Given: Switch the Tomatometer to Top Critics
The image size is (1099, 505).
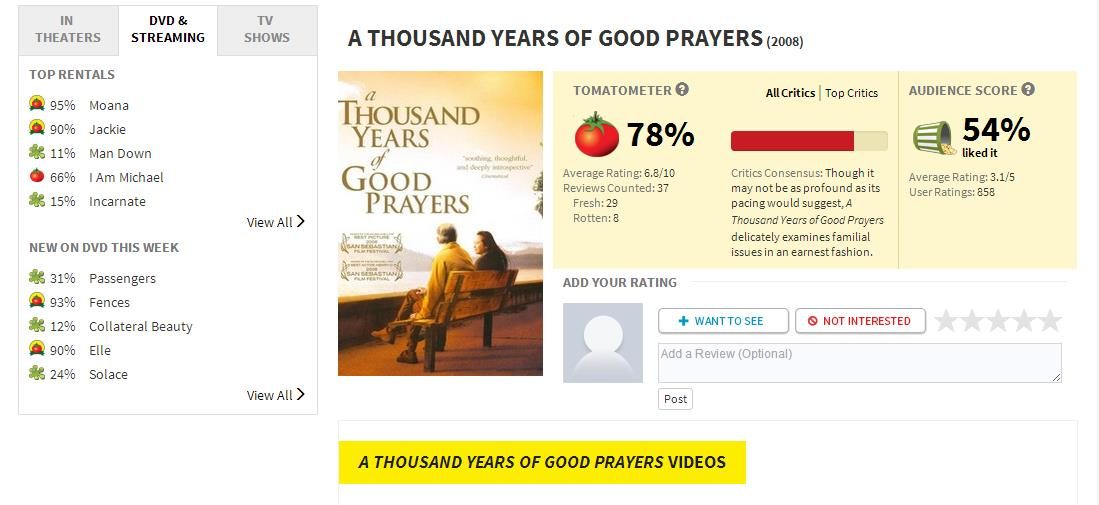Looking at the screenshot, I should 851,93.
